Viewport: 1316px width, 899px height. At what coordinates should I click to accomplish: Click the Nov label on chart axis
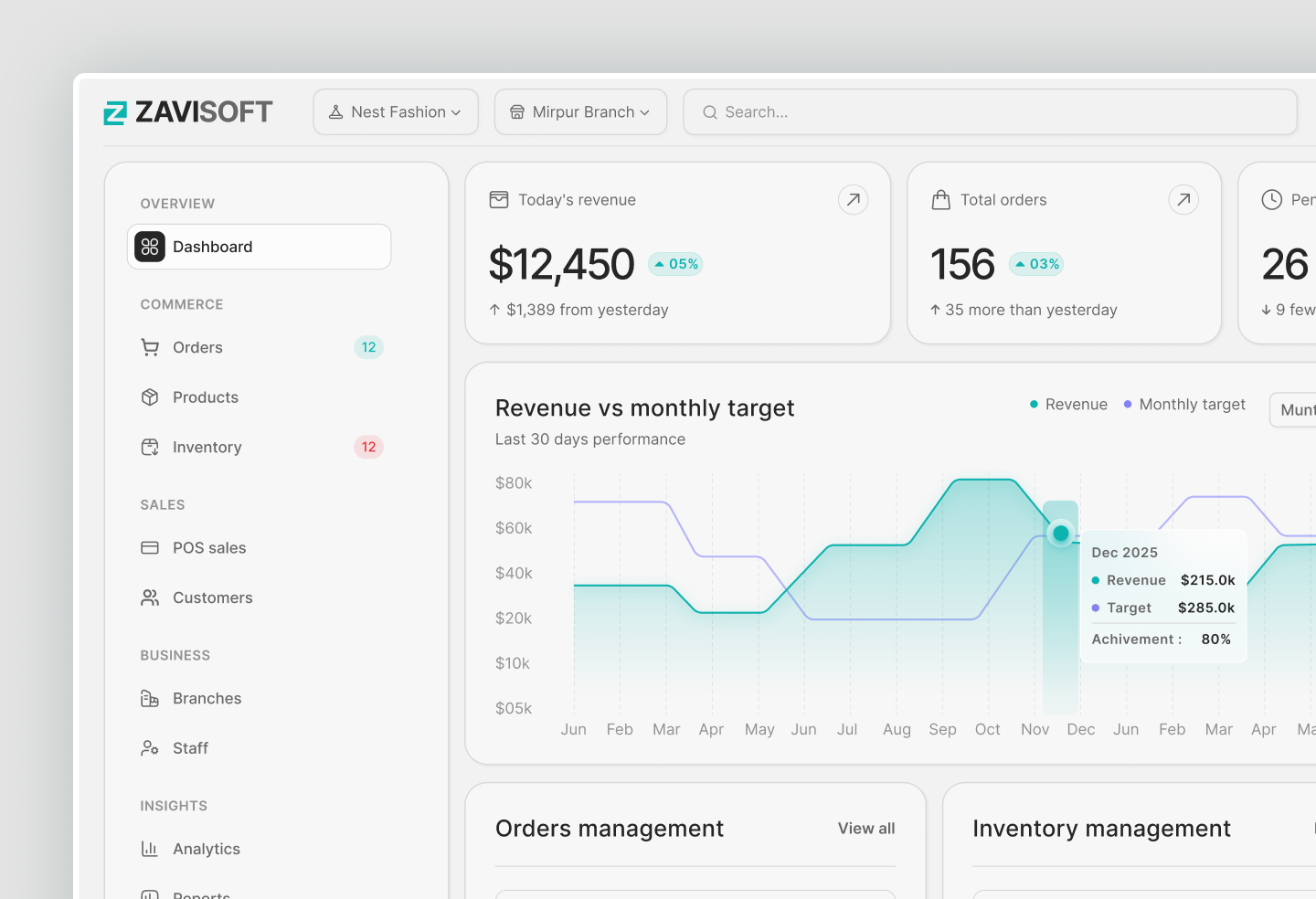(1035, 729)
